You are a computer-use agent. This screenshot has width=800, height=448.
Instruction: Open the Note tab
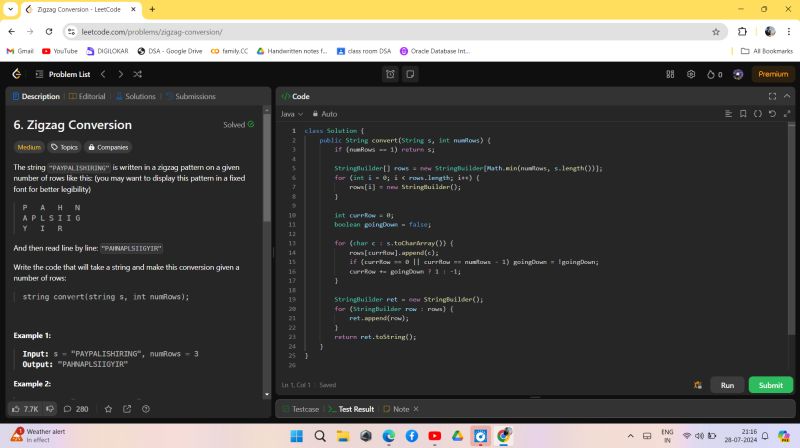396,409
